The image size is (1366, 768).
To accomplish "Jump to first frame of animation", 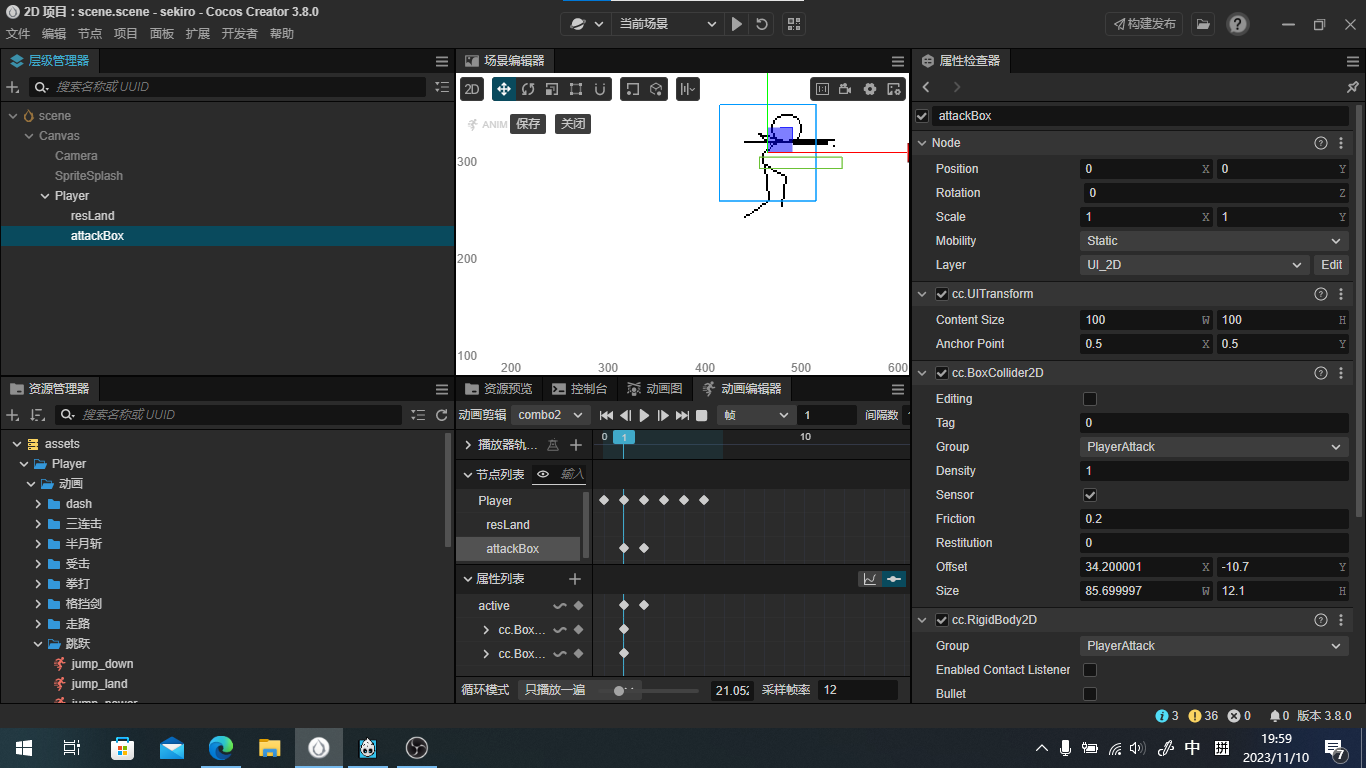I will (x=606, y=415).
